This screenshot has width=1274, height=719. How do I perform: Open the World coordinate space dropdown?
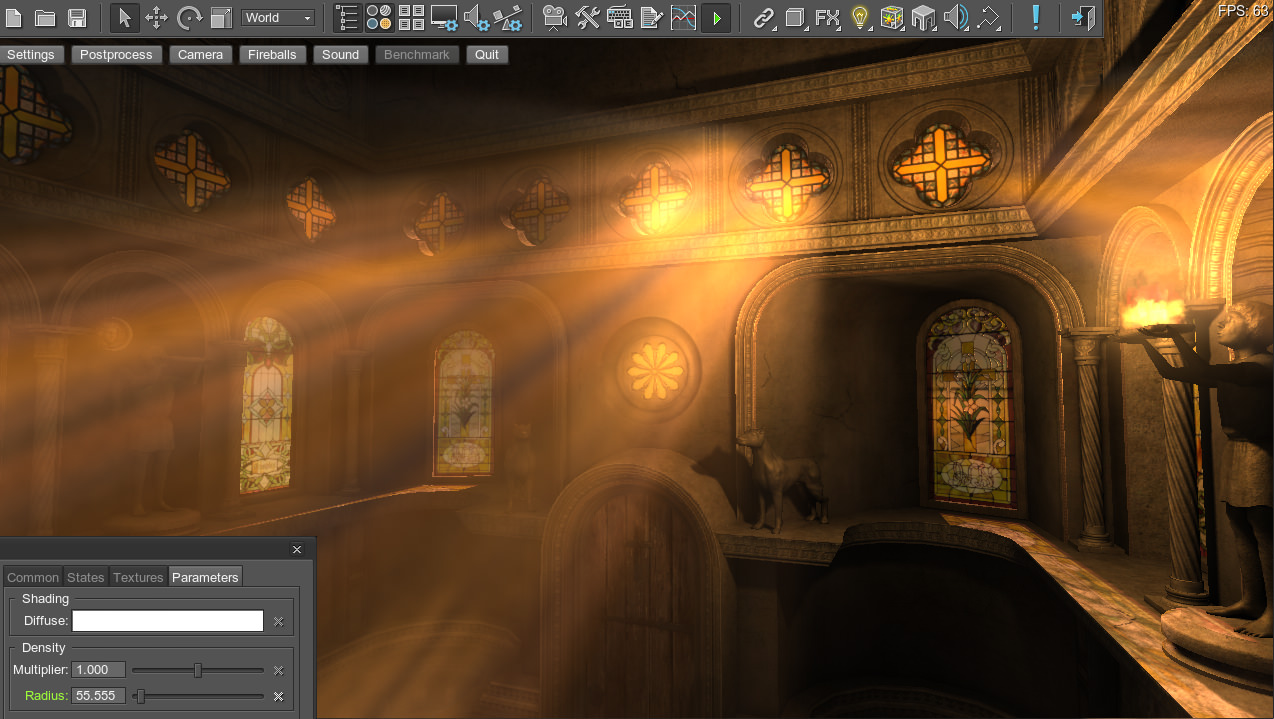[x=278, y=18]
